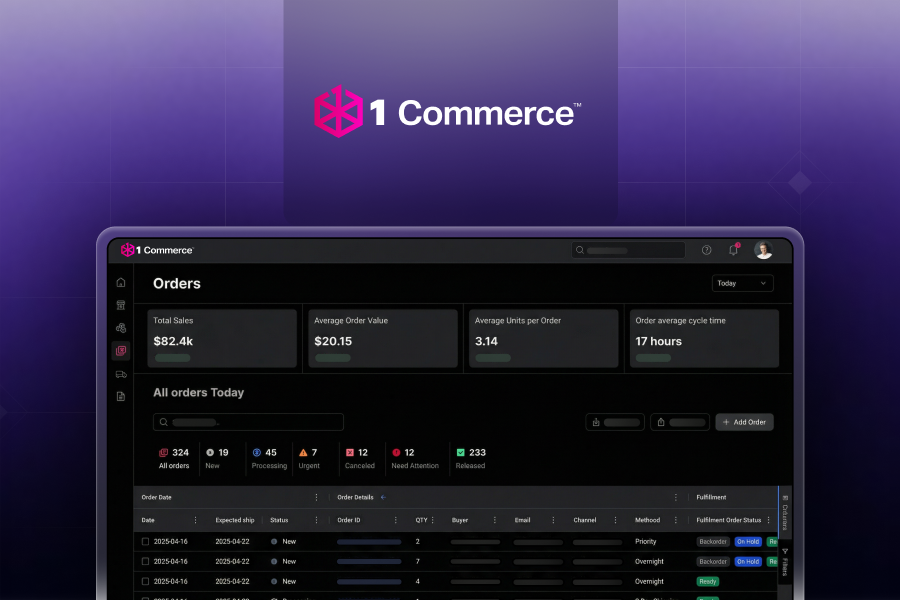Open the Channel column three-dot menu
This screenshot has height=600, width=900.
coord(615,520)
